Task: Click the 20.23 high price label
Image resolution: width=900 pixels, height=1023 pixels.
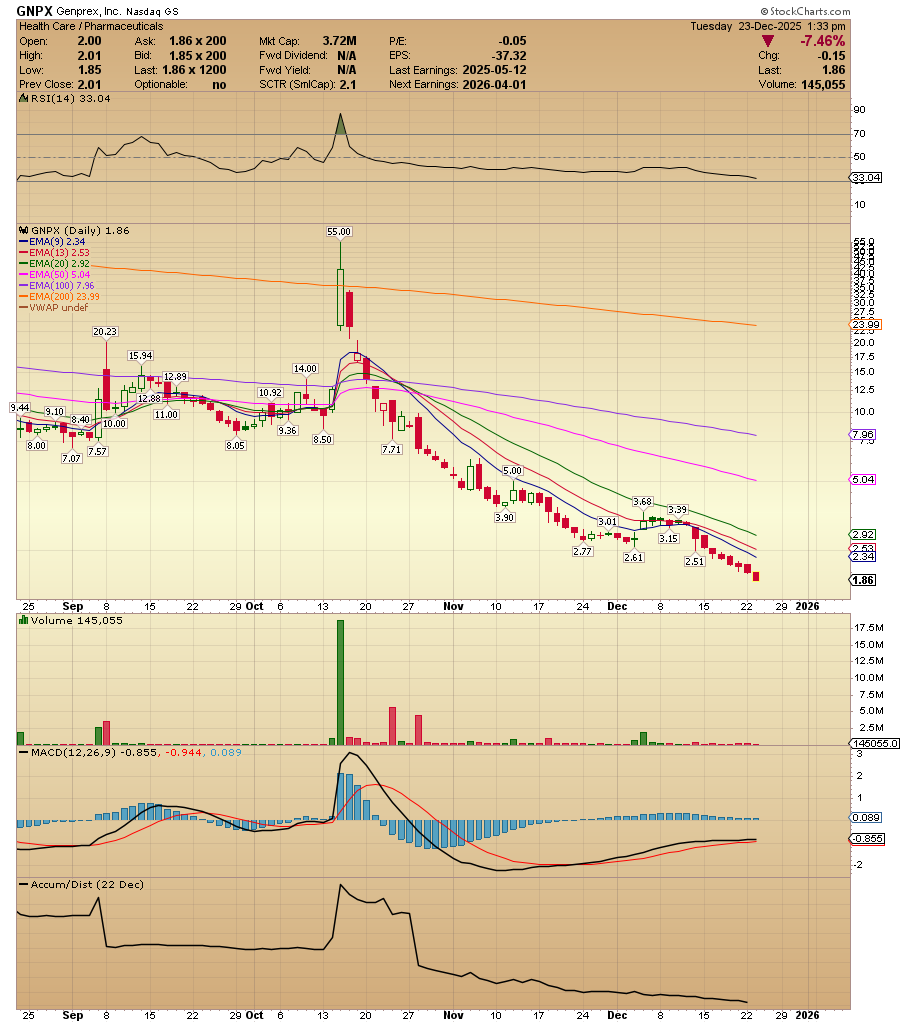Action: coord(104,331)
